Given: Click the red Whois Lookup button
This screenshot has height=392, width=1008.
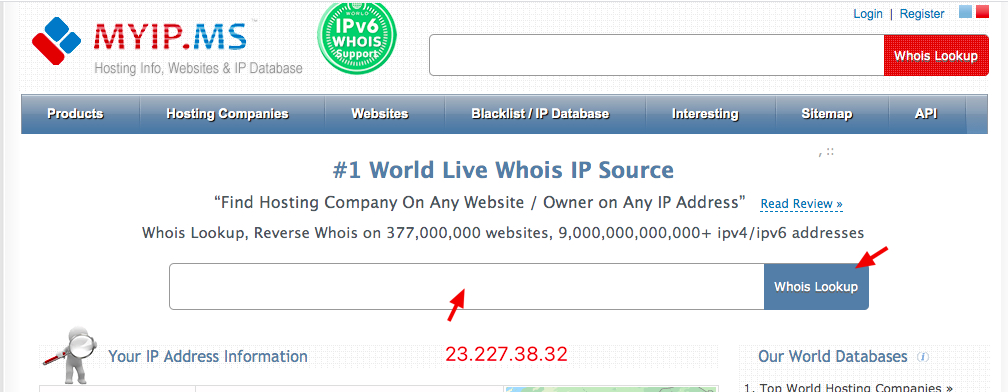Looking at the screenshot, I should coord(936,55).
